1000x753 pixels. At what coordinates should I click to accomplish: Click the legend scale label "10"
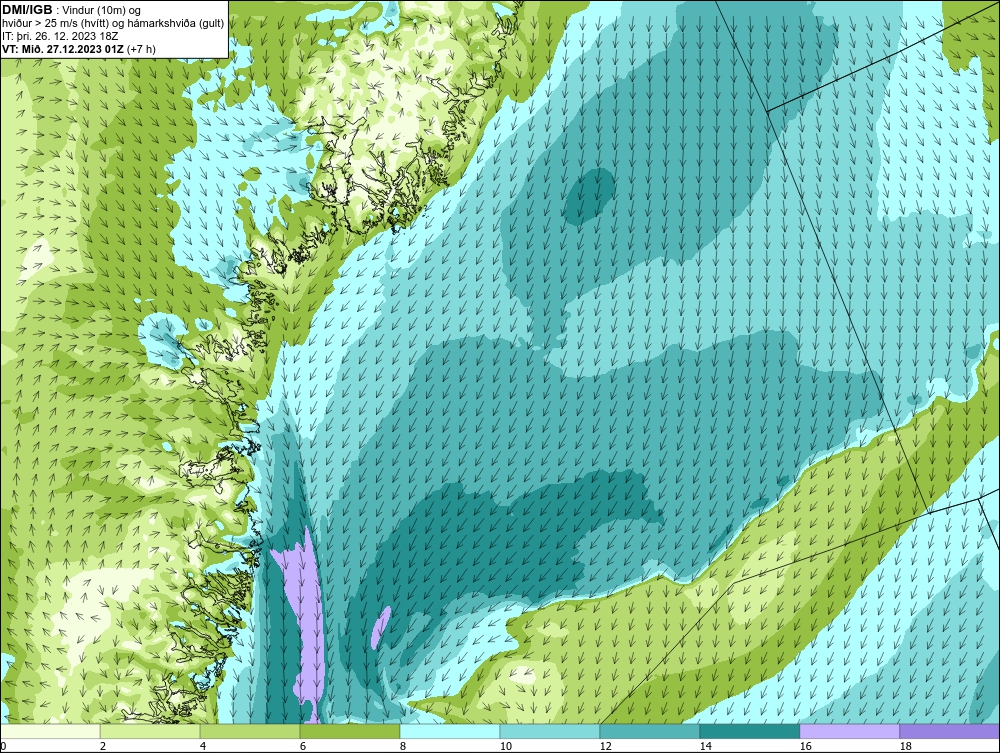(x=506, y=746)
